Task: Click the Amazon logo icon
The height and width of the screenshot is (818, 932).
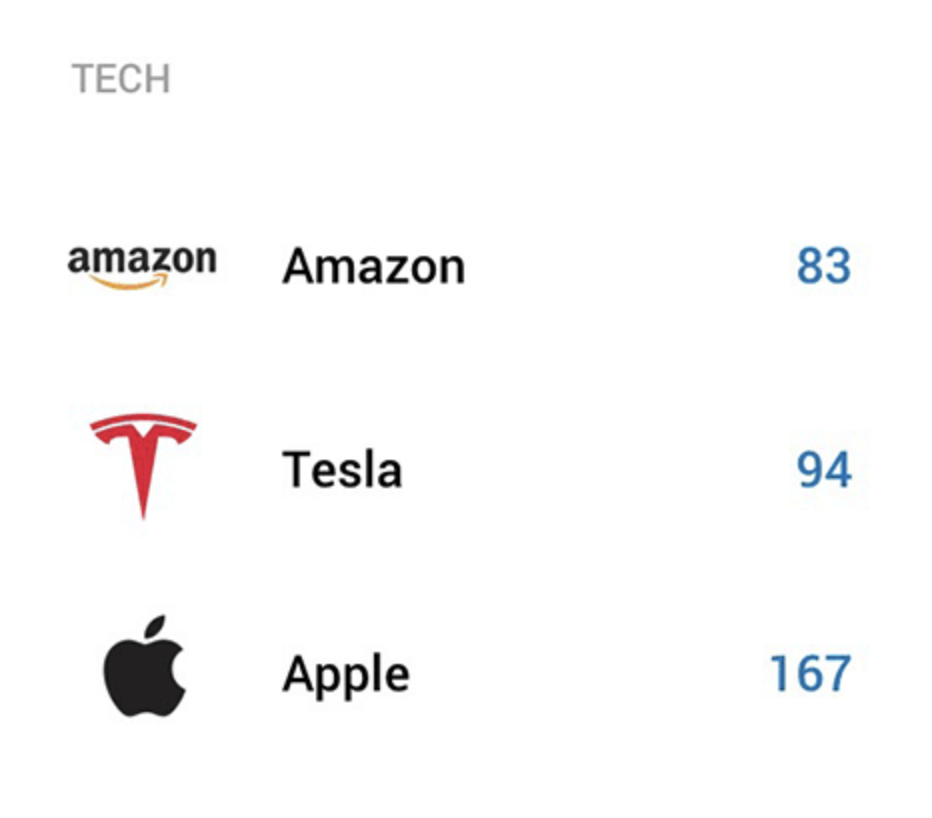Action: (142, 266)
